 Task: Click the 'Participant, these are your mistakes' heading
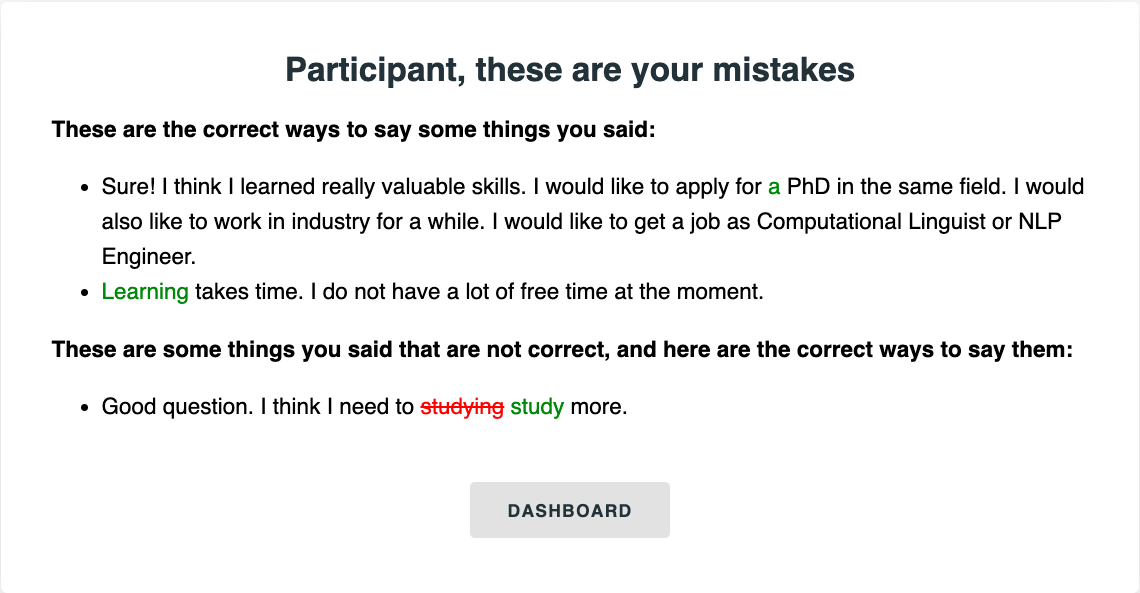click(x=570, y=70)
